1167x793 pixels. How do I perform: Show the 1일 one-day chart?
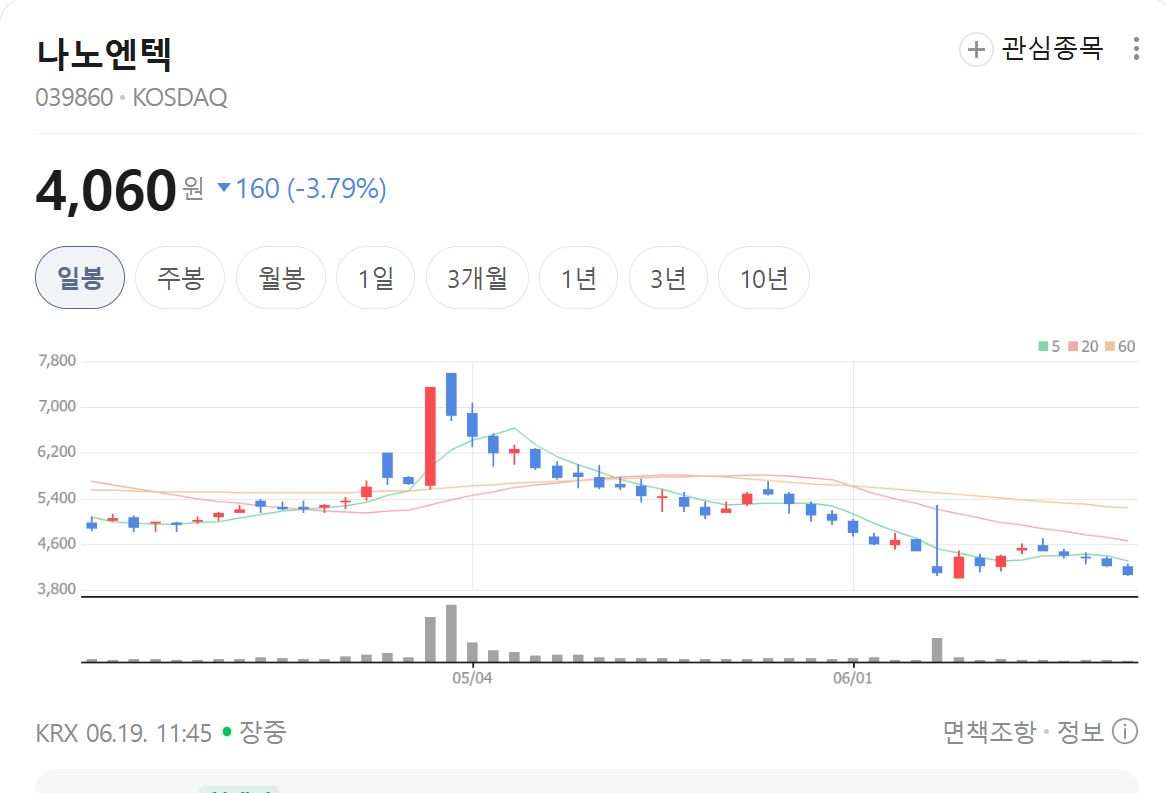[376, 278]
